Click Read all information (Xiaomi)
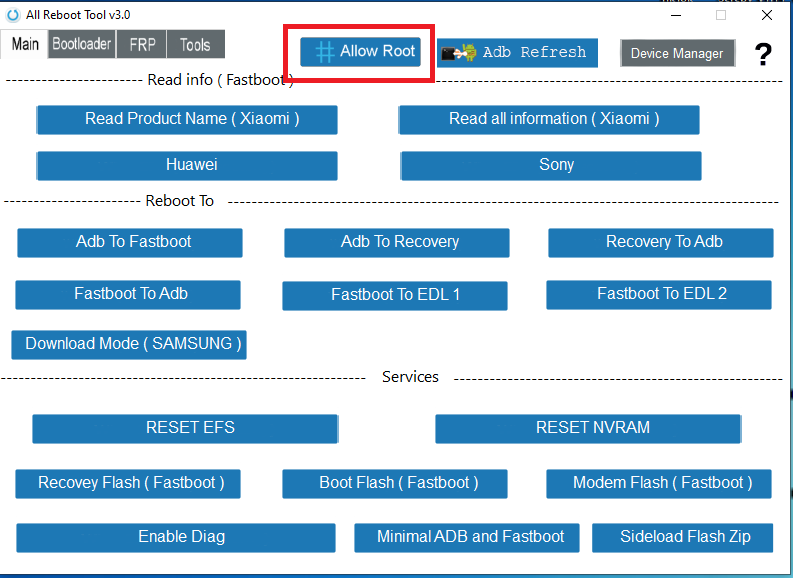The image size is (793, 578). coord(549,119)
